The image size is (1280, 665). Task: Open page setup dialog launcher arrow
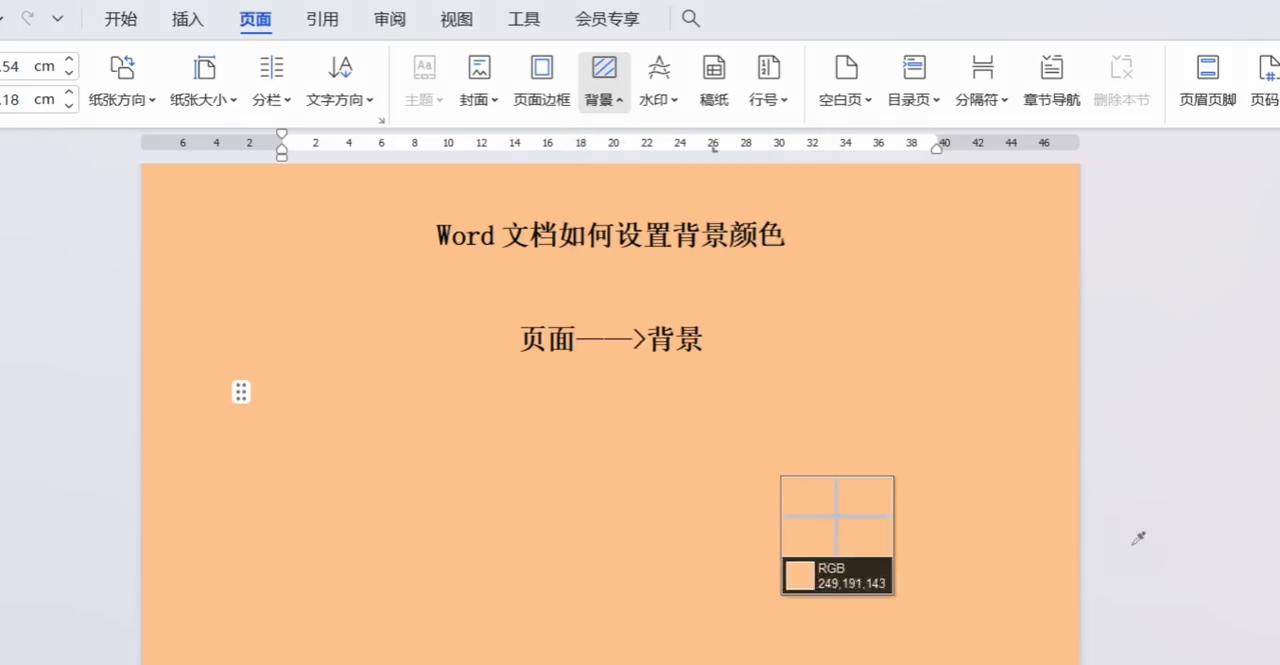(381, 121)
